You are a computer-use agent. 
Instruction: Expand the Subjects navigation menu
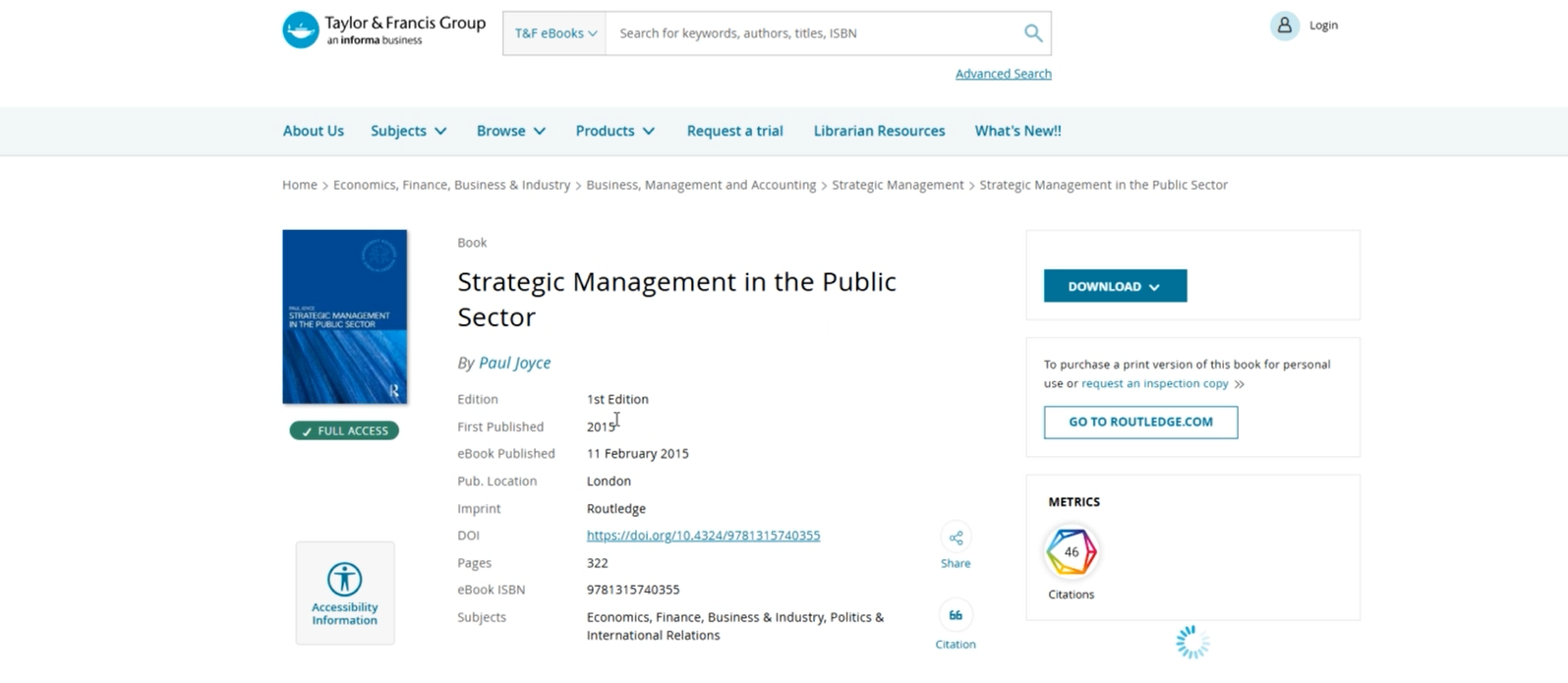(408, 131)
